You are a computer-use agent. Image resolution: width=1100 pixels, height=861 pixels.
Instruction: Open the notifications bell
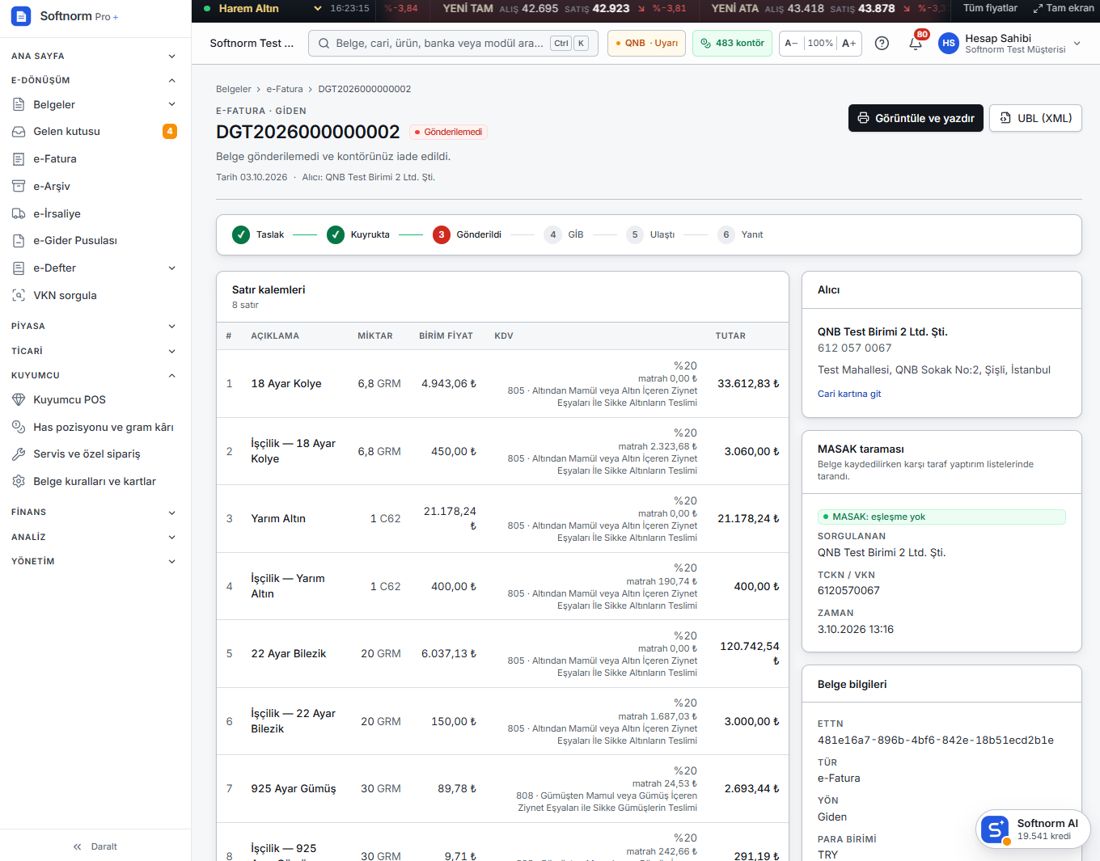pyautogui.click(x=915, y=43)
